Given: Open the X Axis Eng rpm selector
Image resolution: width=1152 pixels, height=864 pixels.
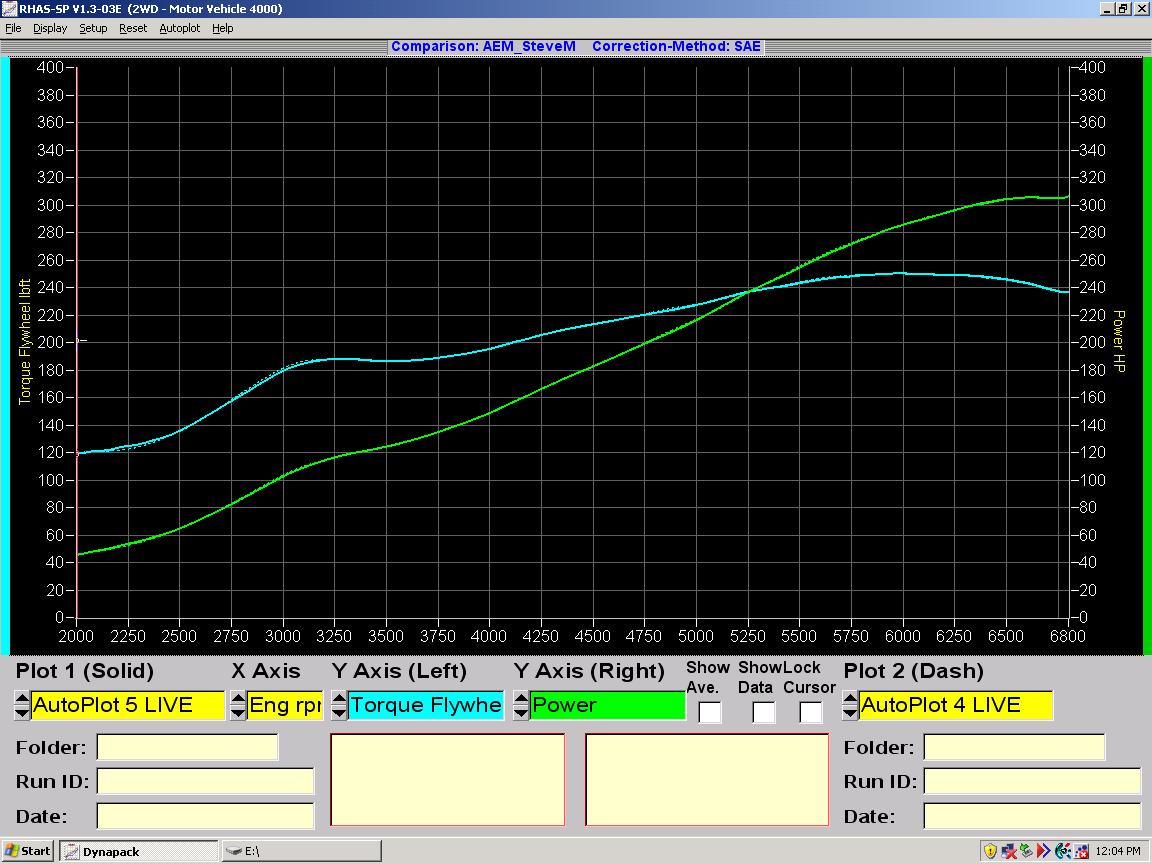Looking at the screenshot, I should (x=284, y=705).
